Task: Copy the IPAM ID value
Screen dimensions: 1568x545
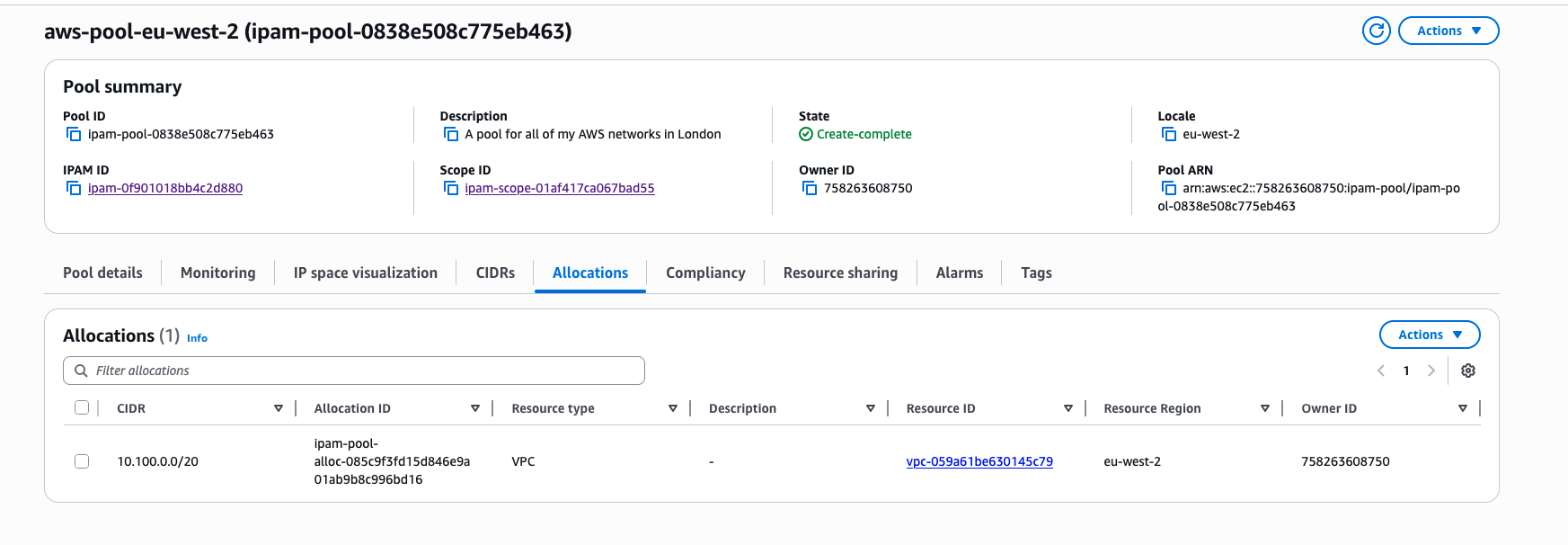Action: [x=74, y=188]
